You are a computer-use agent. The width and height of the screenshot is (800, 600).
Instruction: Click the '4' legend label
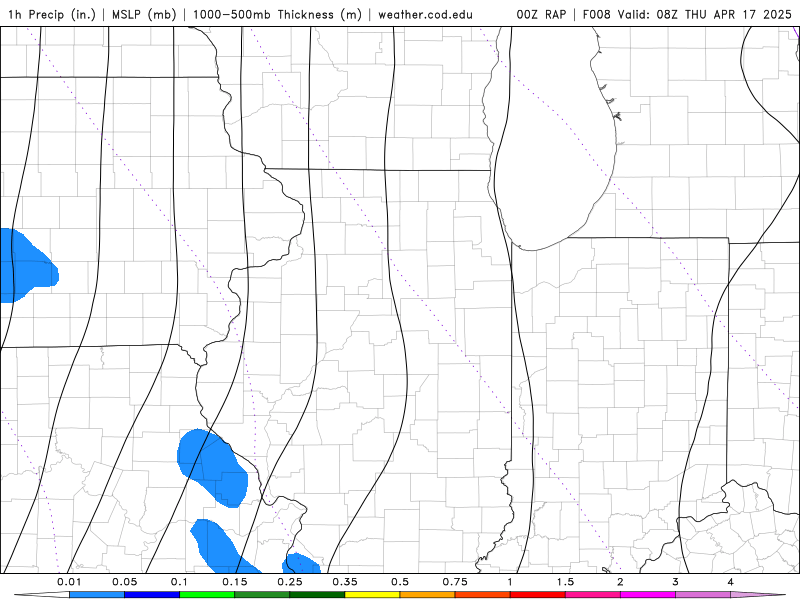click(x=731, y=582)
